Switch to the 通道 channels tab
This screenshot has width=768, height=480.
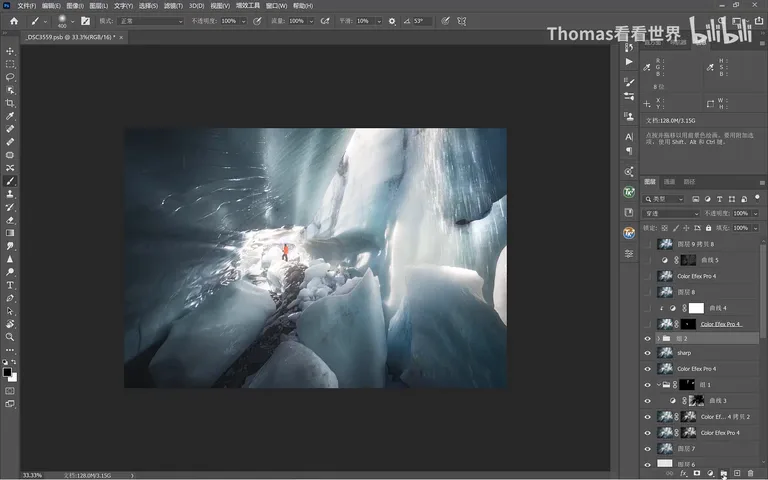tap(669, 182)
